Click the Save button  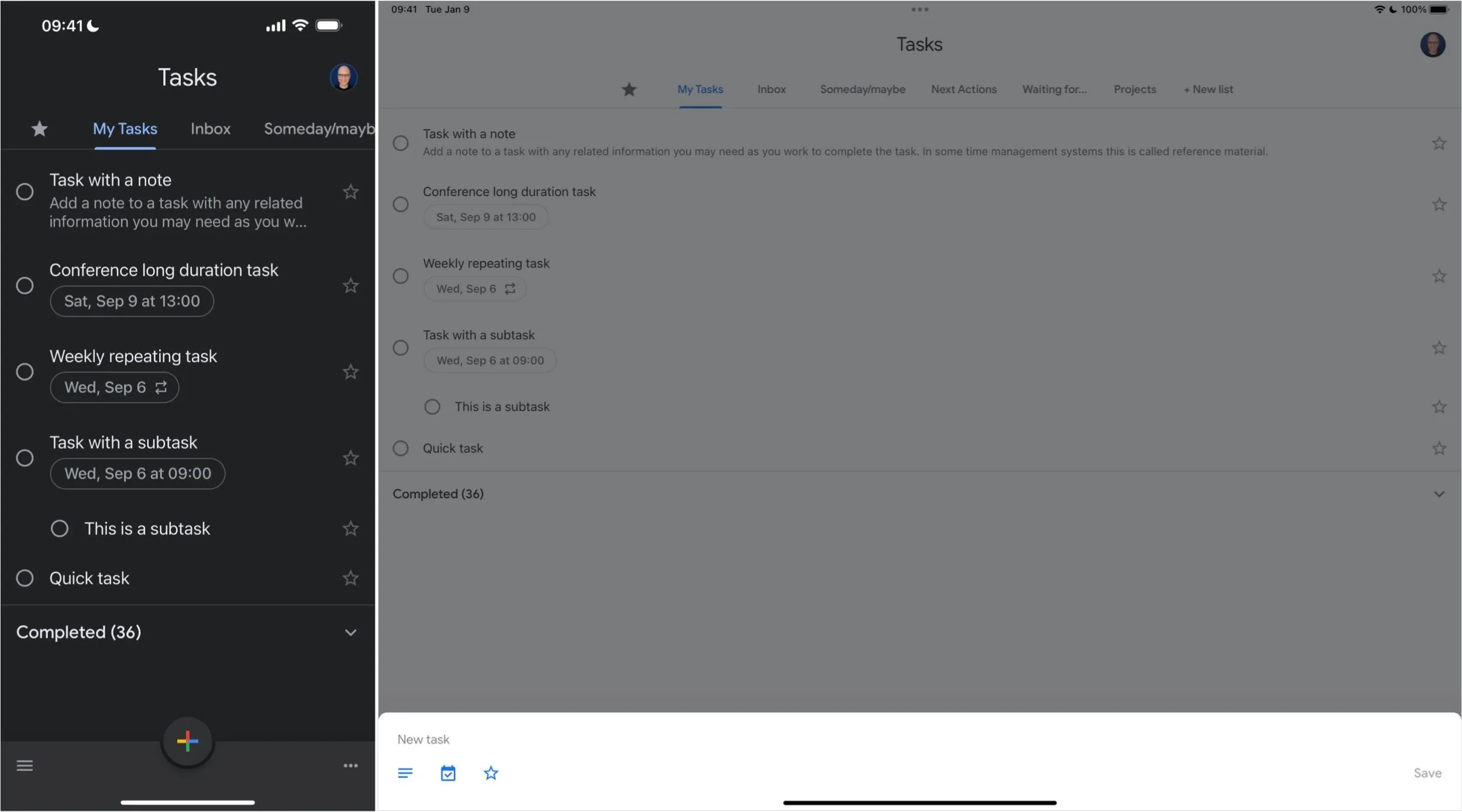coord(1427,773)
